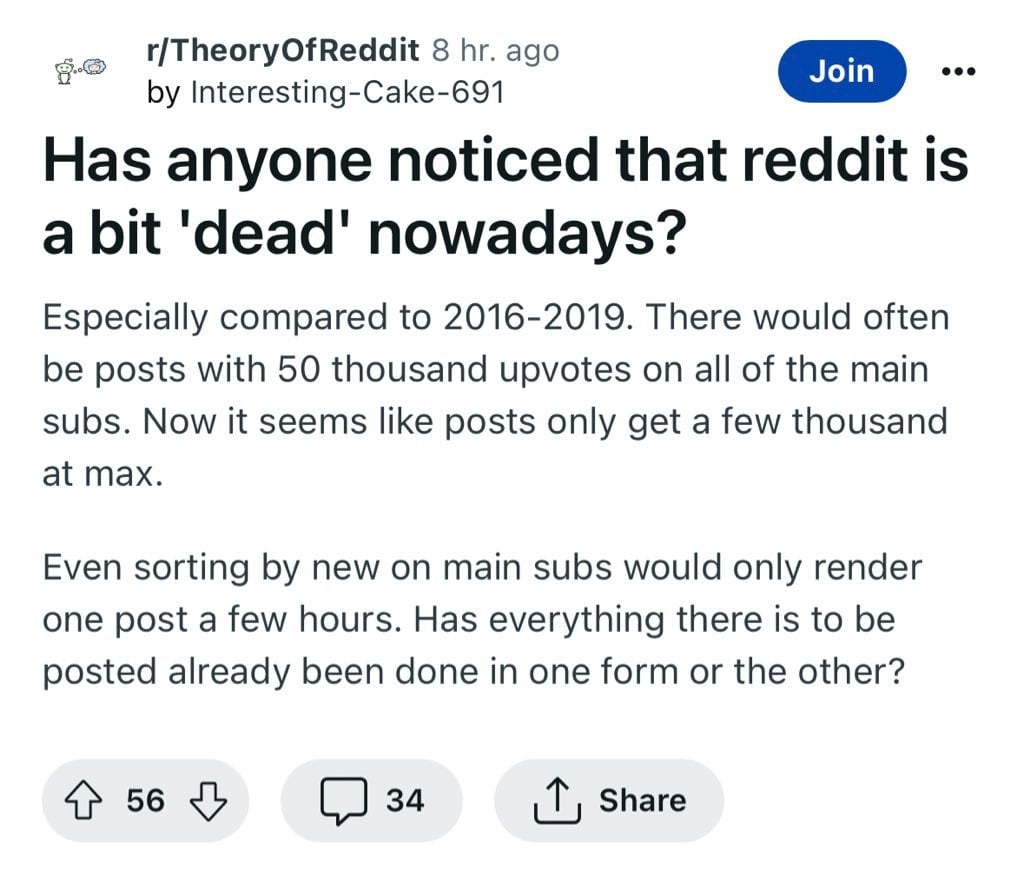Click the TheoryOfReddit subreddit avatar
Viewport: 1024px width, 876px height.
click(80, 71)
